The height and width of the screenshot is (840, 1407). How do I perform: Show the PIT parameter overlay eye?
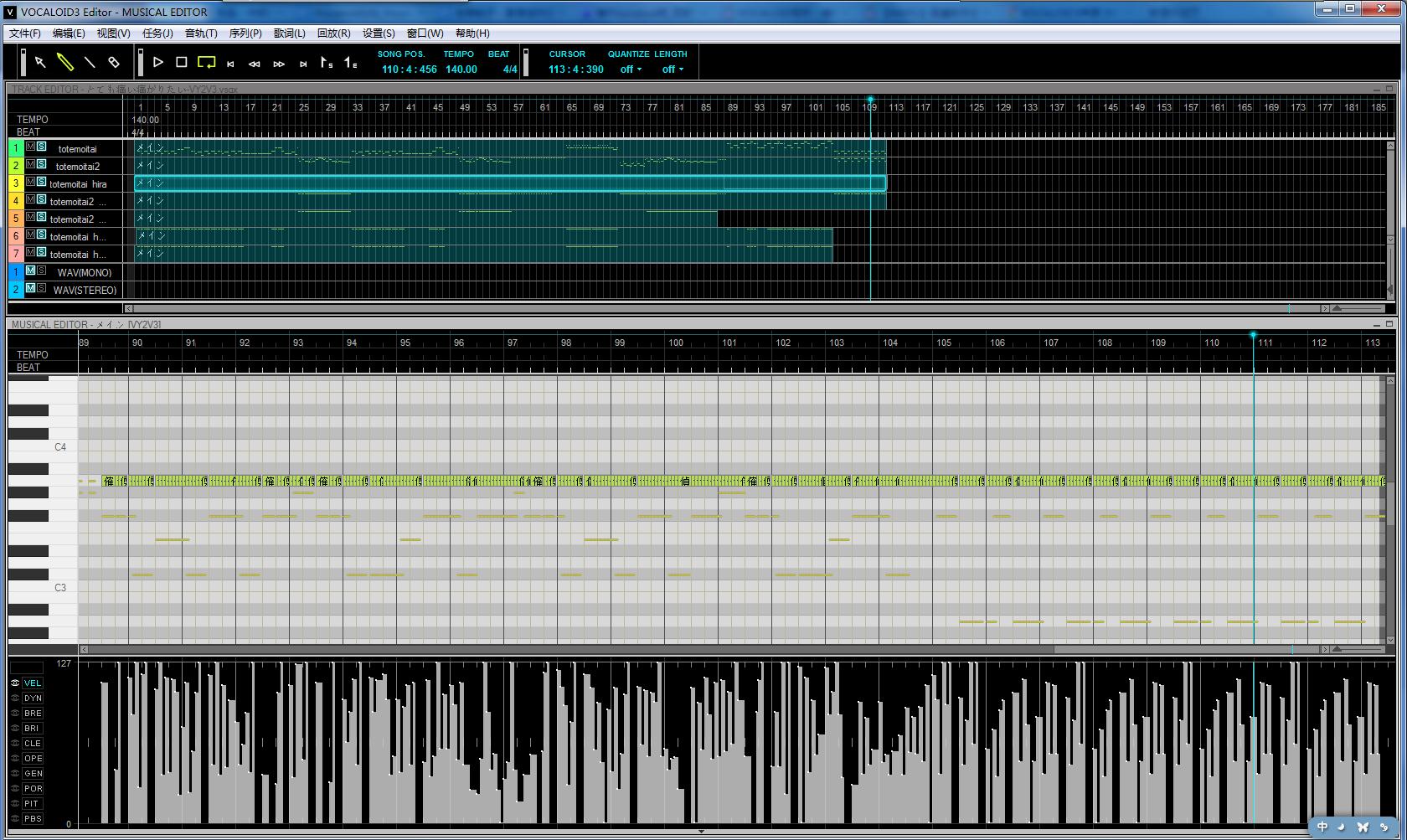point(15,803)
